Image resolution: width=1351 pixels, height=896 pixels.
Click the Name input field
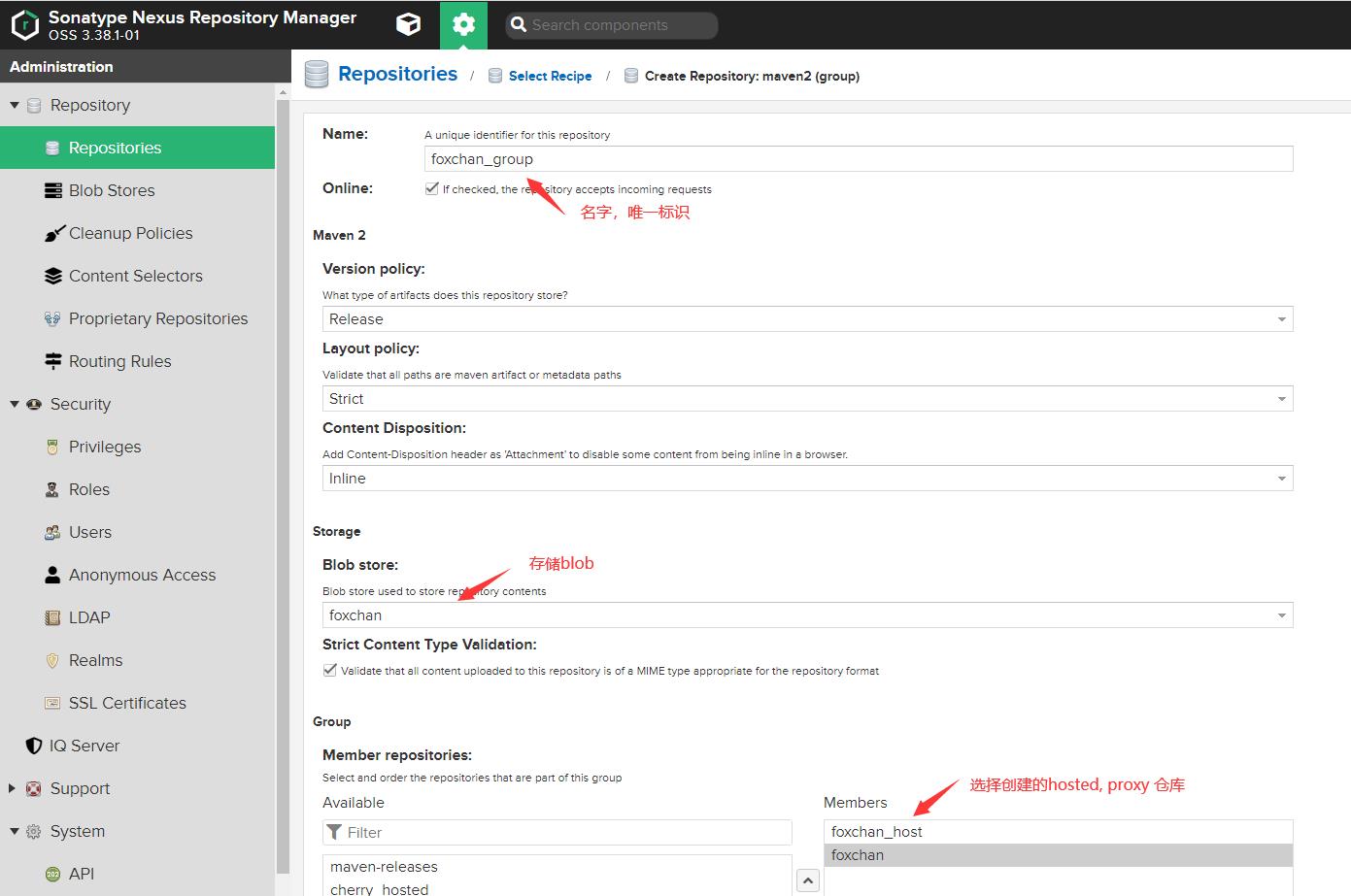pyautogui.click(x=859, y=159)
